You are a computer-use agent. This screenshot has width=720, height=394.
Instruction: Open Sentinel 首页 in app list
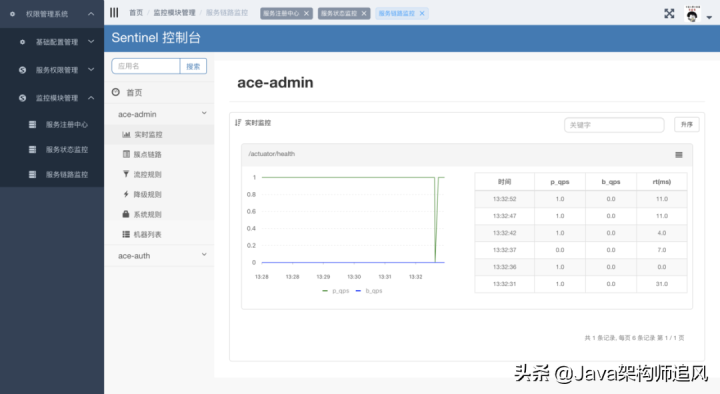coord(134,92)
